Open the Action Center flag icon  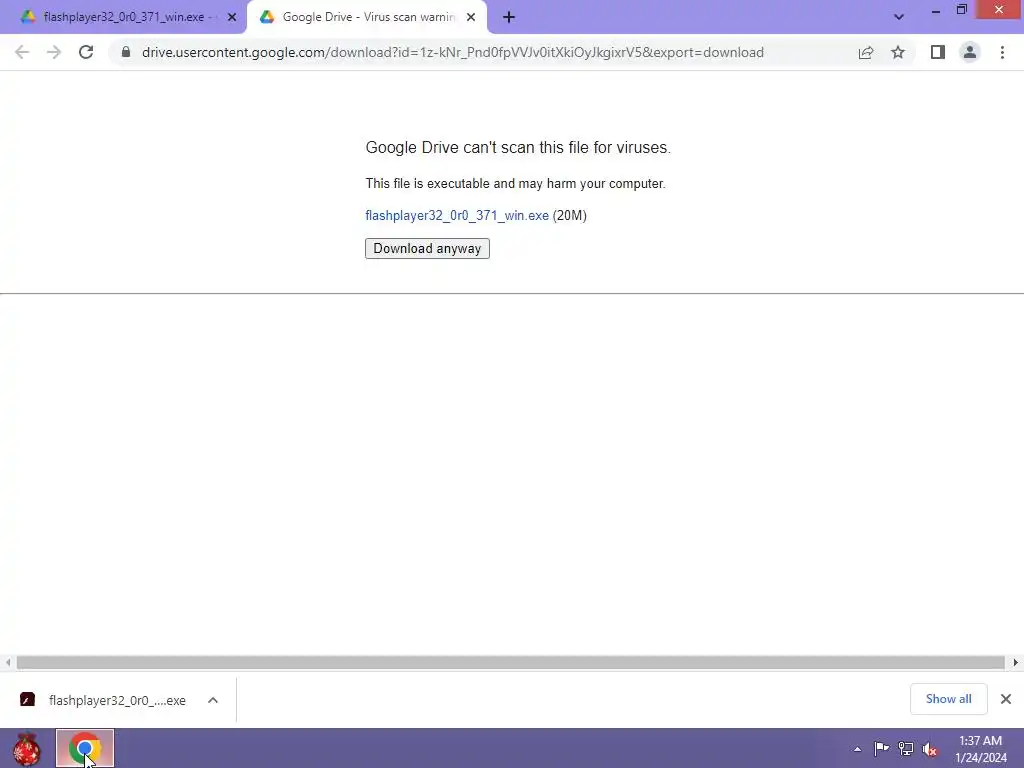[882, 748]
